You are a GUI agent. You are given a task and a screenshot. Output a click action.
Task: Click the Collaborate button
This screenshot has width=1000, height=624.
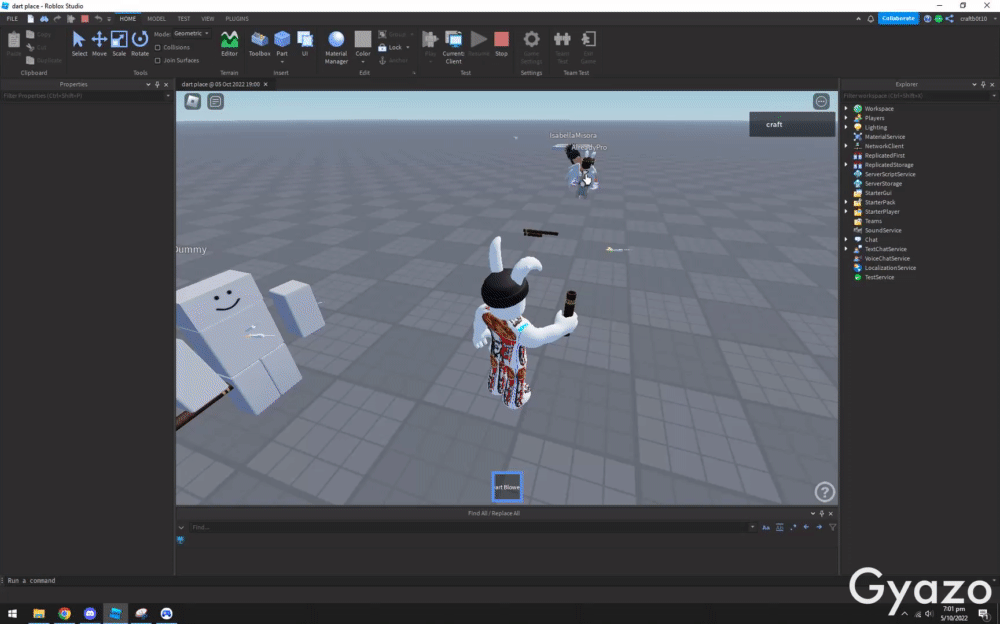click(x=898, y=19)
